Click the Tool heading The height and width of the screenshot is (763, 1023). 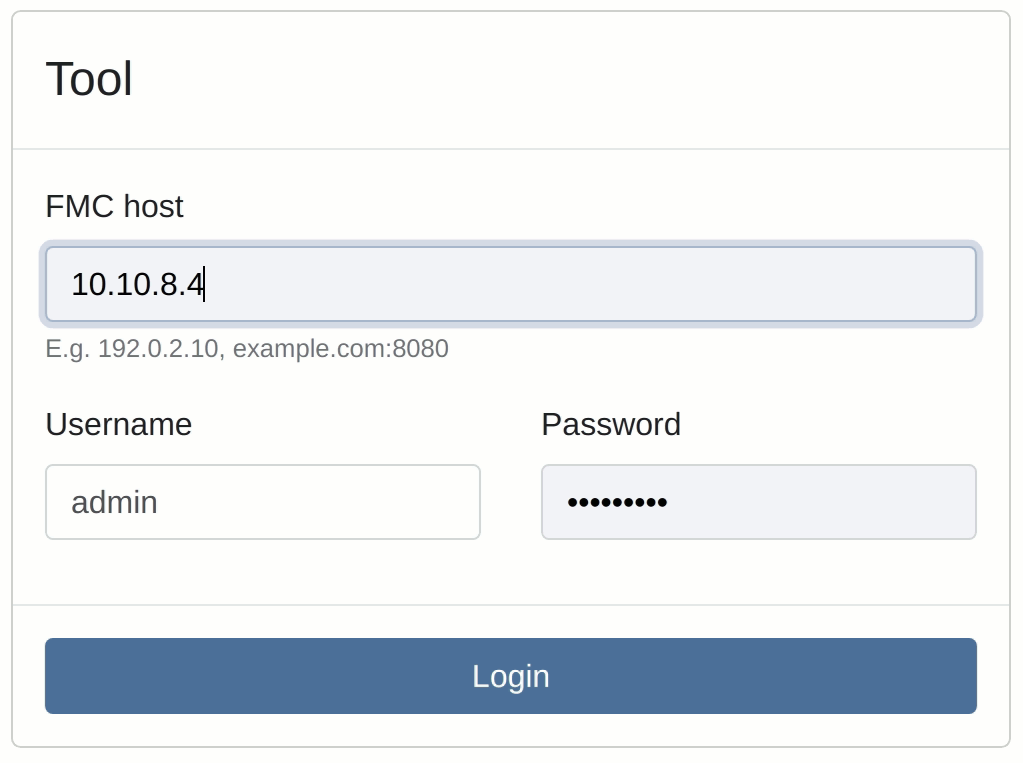pyautogui.click(x=90, y=79)
